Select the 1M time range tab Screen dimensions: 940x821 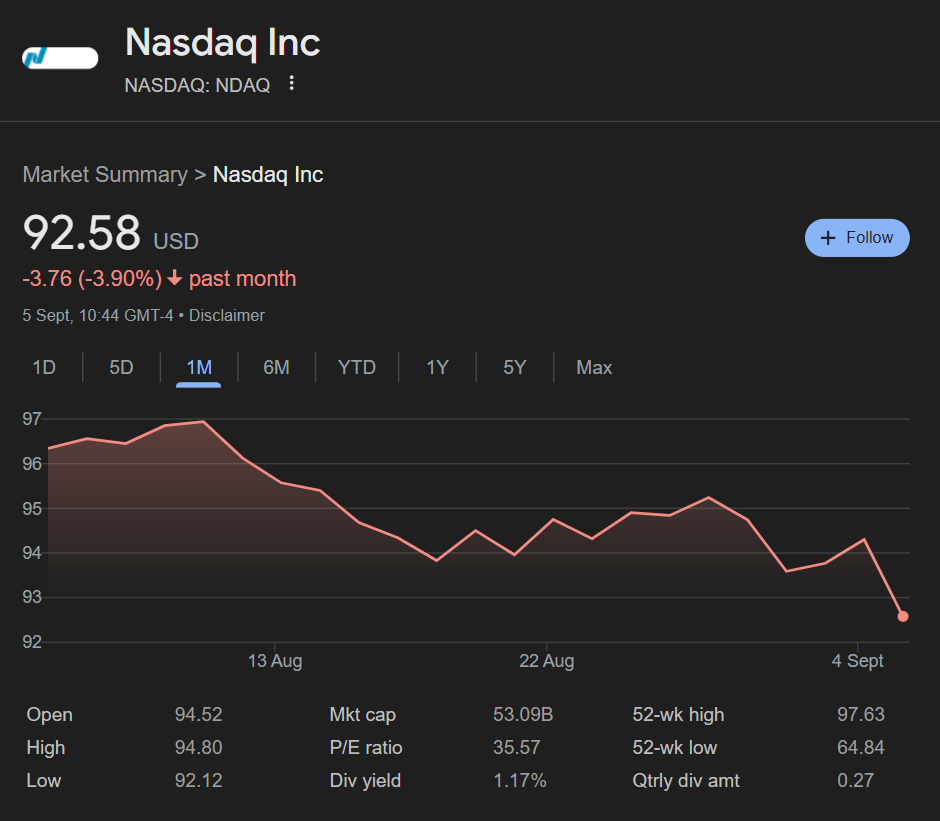[199, 368]
